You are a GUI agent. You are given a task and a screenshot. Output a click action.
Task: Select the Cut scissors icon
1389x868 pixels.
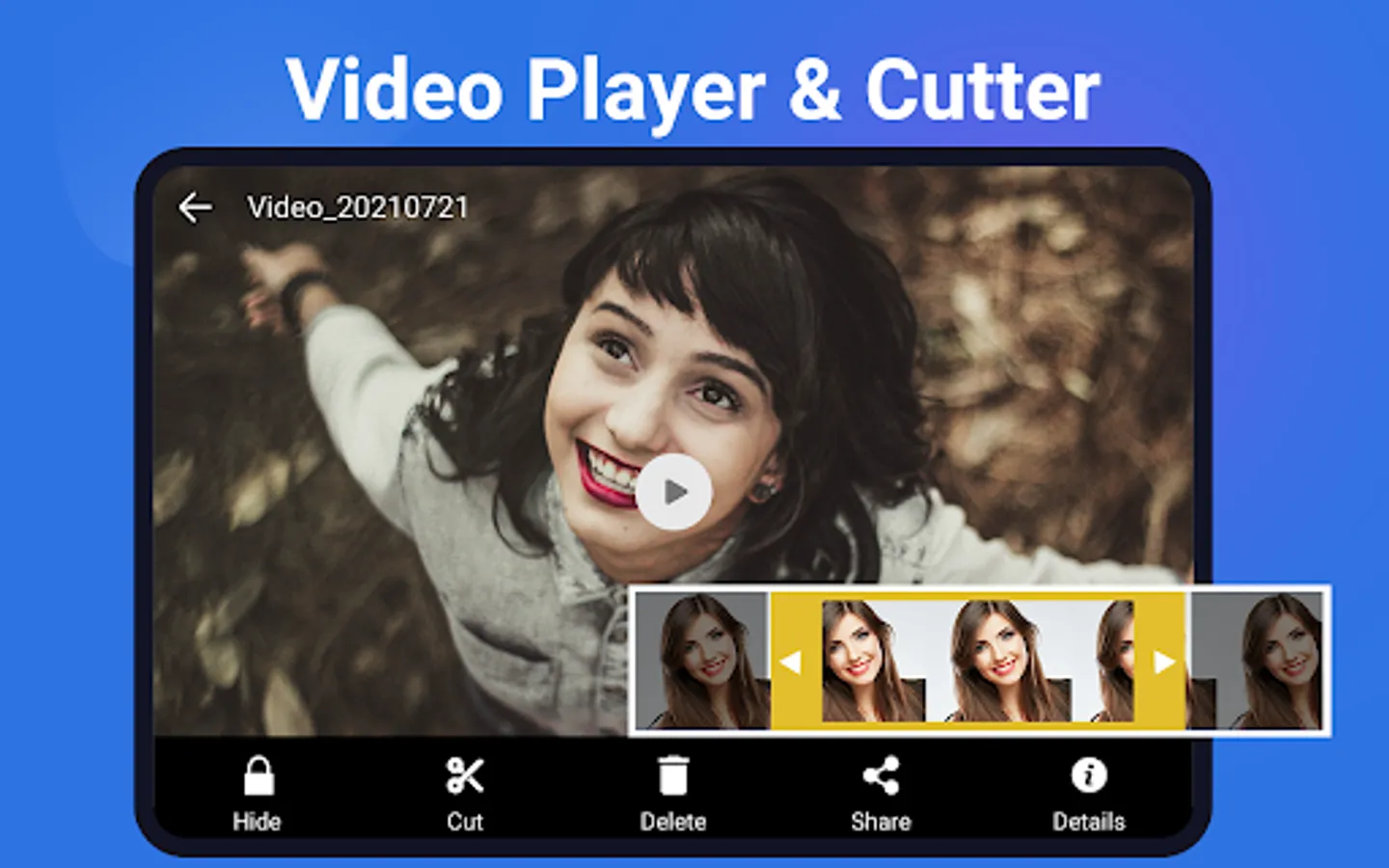pyautogui.click(x=465, y=775)
